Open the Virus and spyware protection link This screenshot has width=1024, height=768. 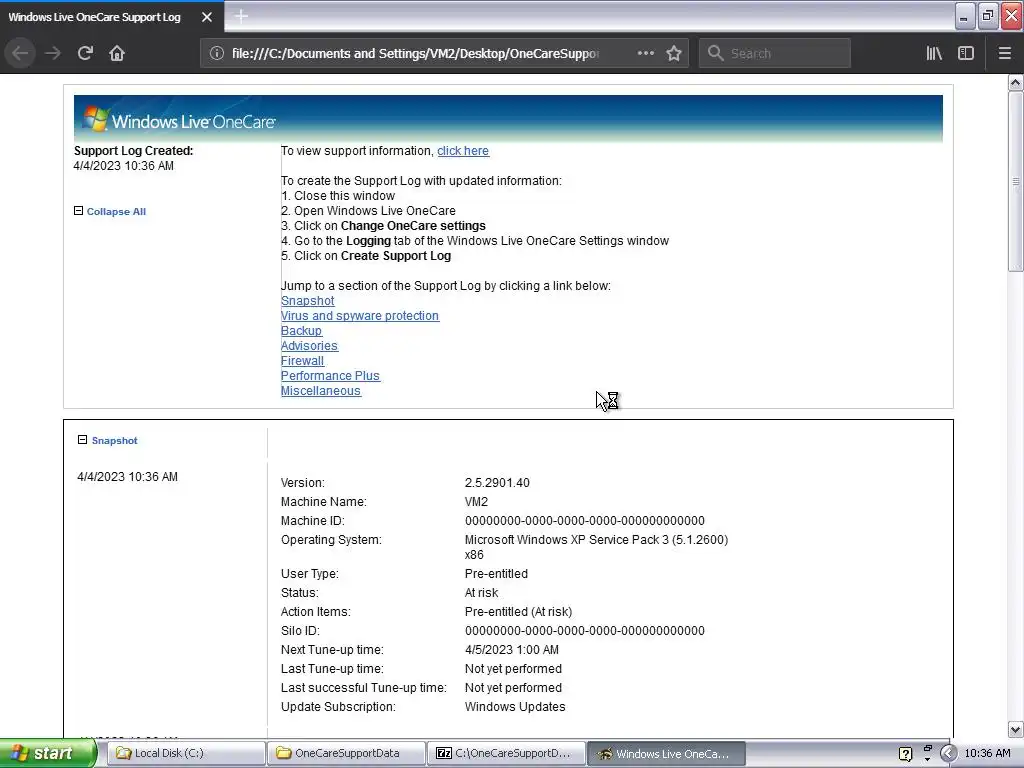click(360, 316)
